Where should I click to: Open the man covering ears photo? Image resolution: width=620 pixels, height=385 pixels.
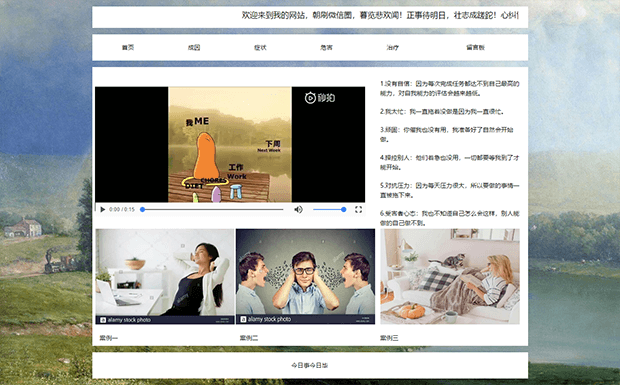305,276
